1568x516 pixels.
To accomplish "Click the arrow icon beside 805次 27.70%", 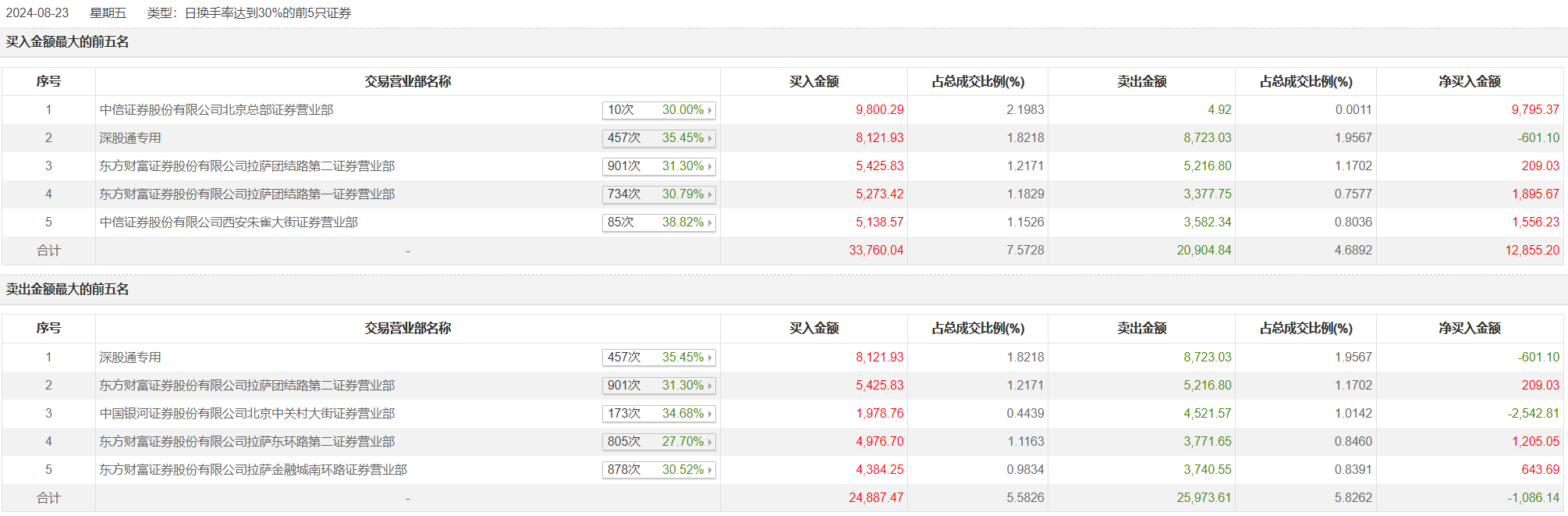I will point(710,443).
